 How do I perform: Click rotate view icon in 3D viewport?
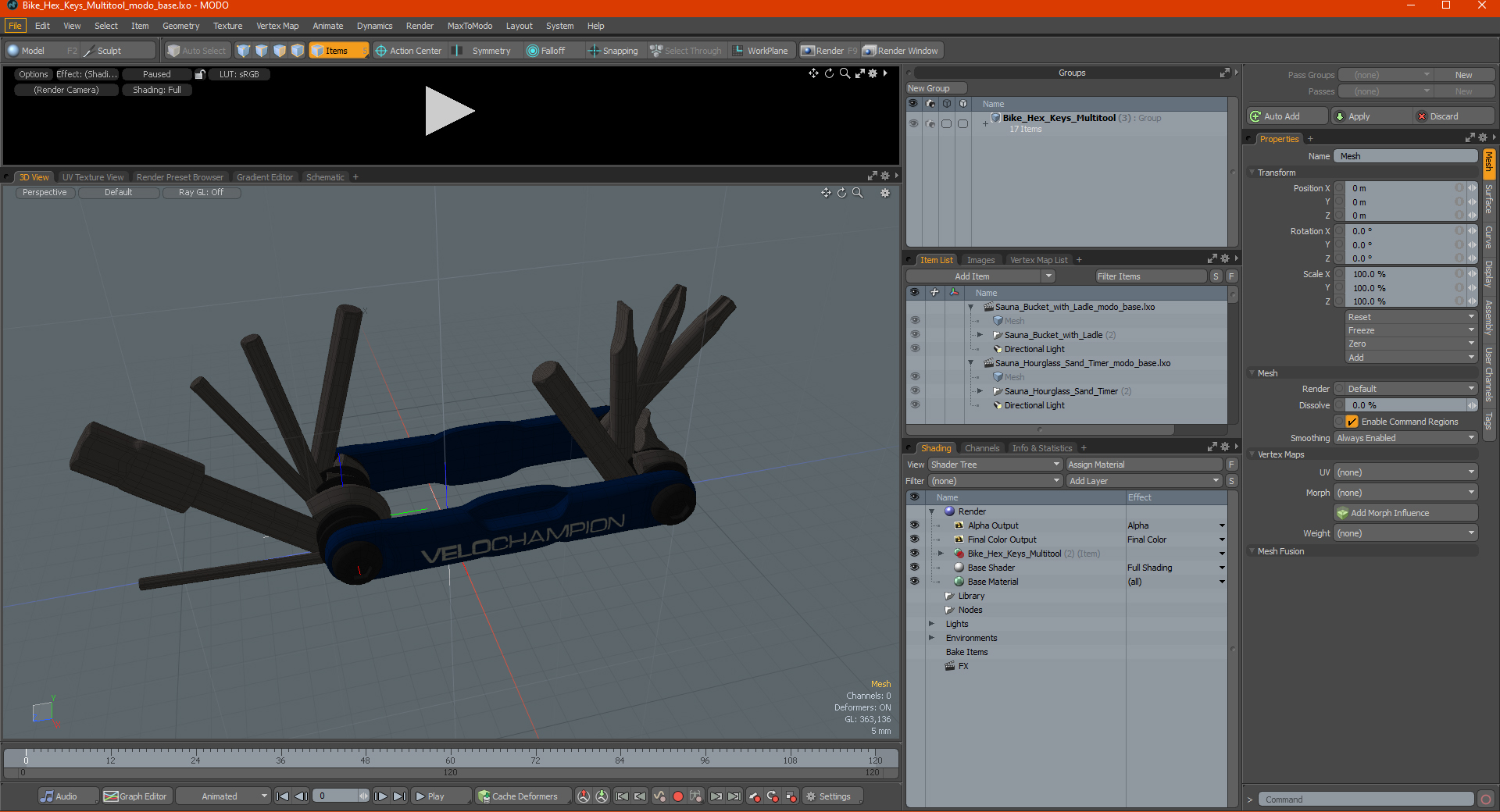click(841, 193)
